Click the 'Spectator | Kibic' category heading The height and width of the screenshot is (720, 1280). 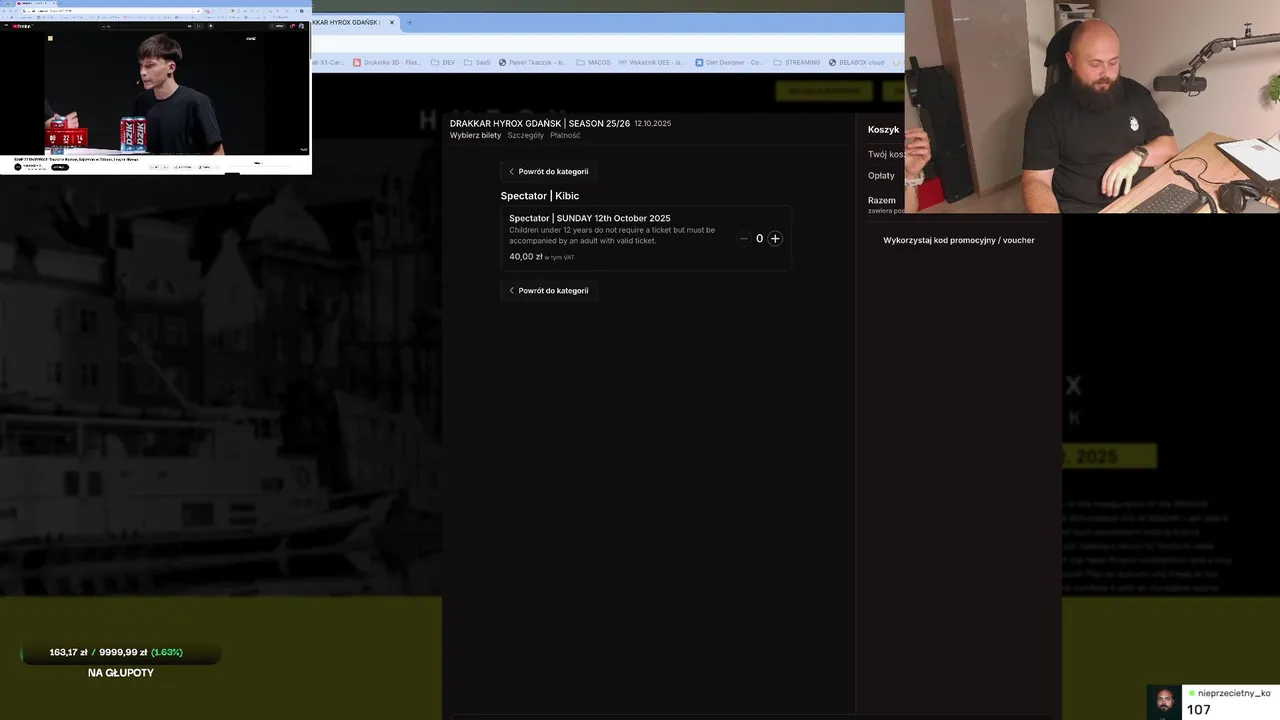coord(540,196)
